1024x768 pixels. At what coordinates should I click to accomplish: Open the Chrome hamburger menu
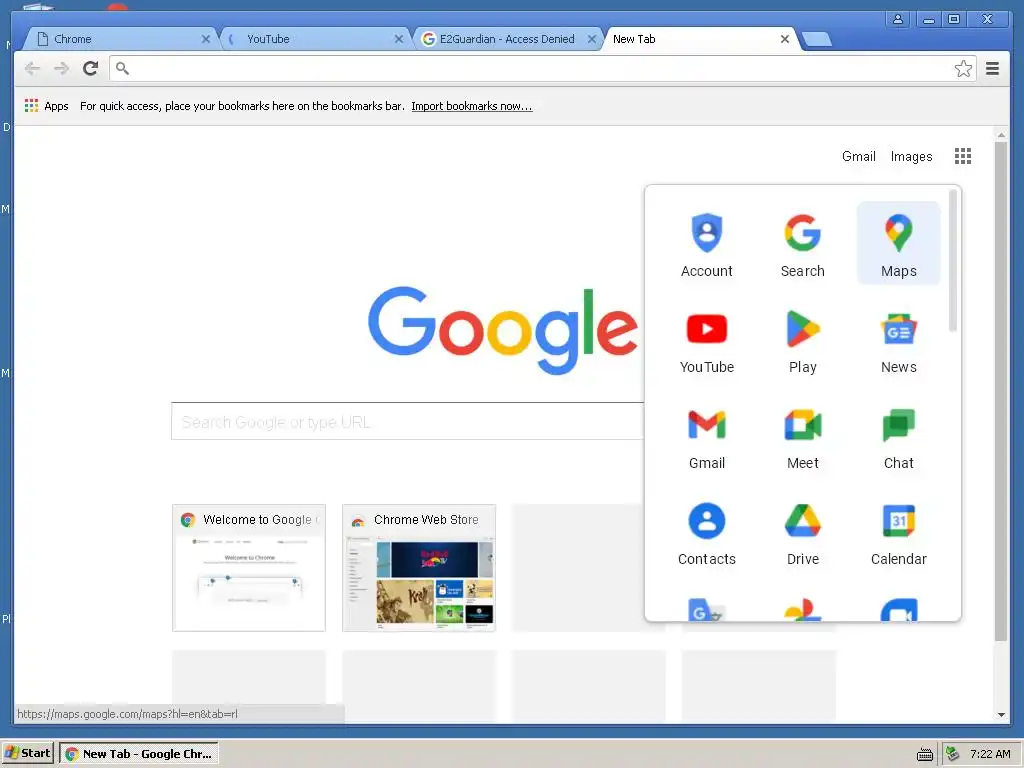click(992, 69)
